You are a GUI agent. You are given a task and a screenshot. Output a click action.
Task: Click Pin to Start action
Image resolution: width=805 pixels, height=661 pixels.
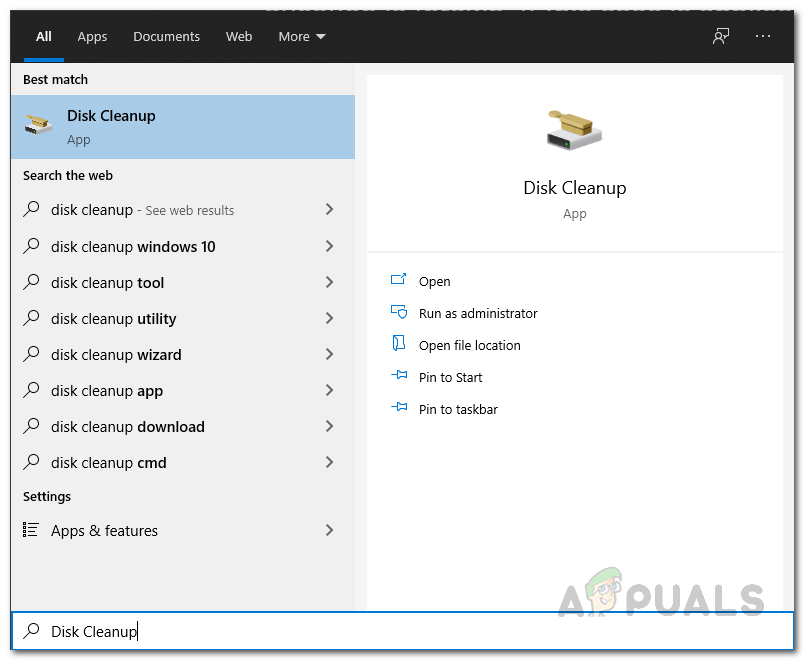coord(450,377)
